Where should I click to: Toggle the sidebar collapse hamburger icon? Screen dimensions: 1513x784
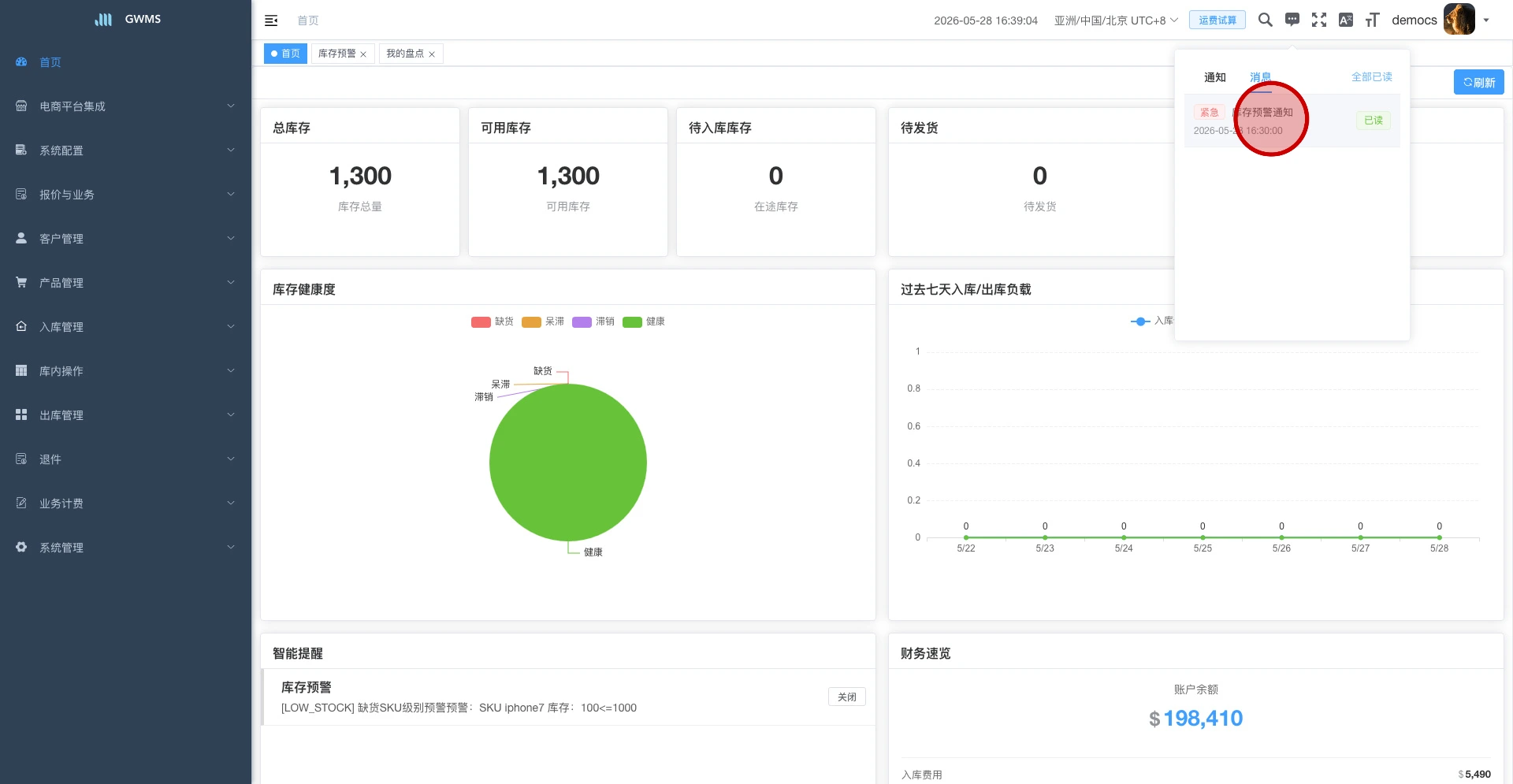271,20
